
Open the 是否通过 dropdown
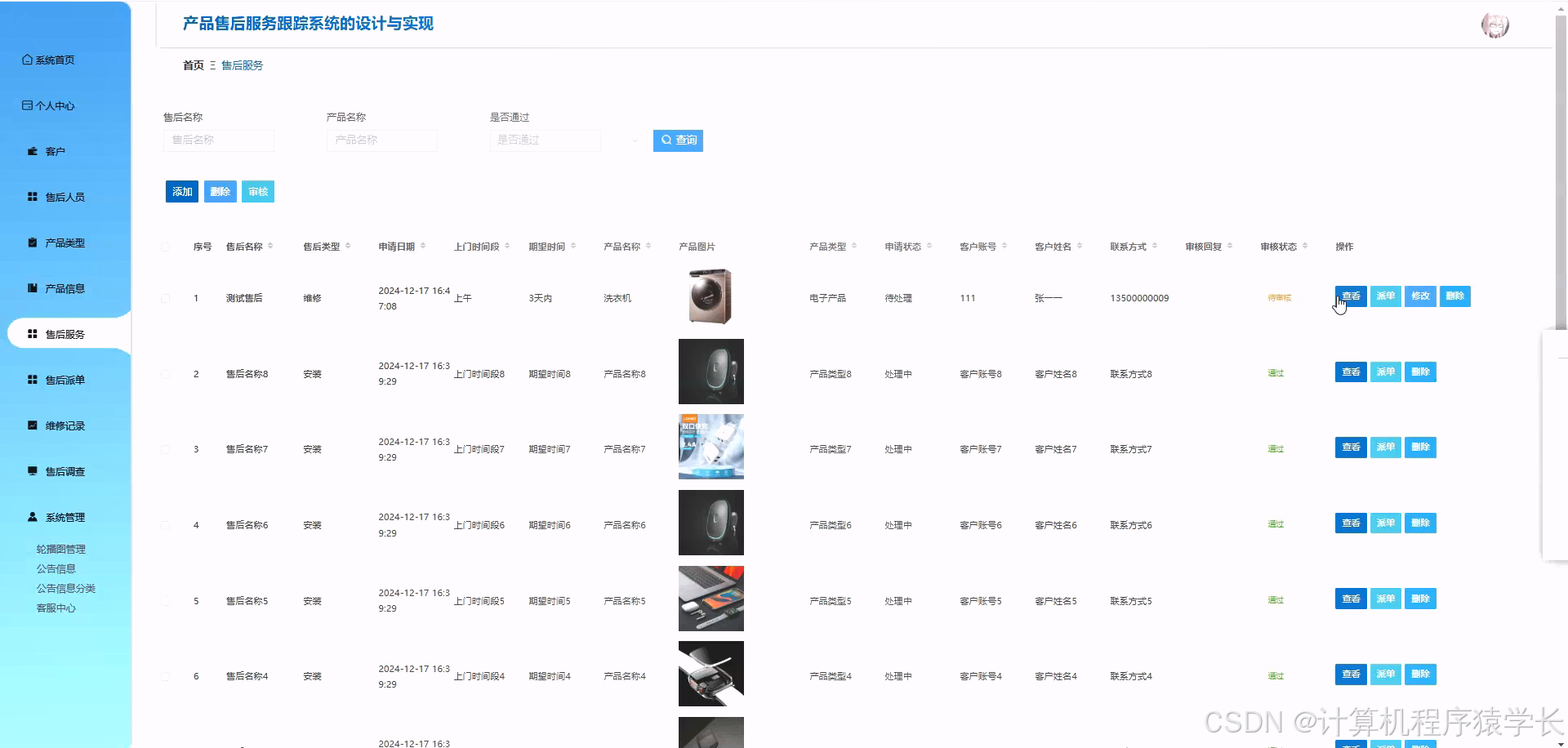click(545, 140)
